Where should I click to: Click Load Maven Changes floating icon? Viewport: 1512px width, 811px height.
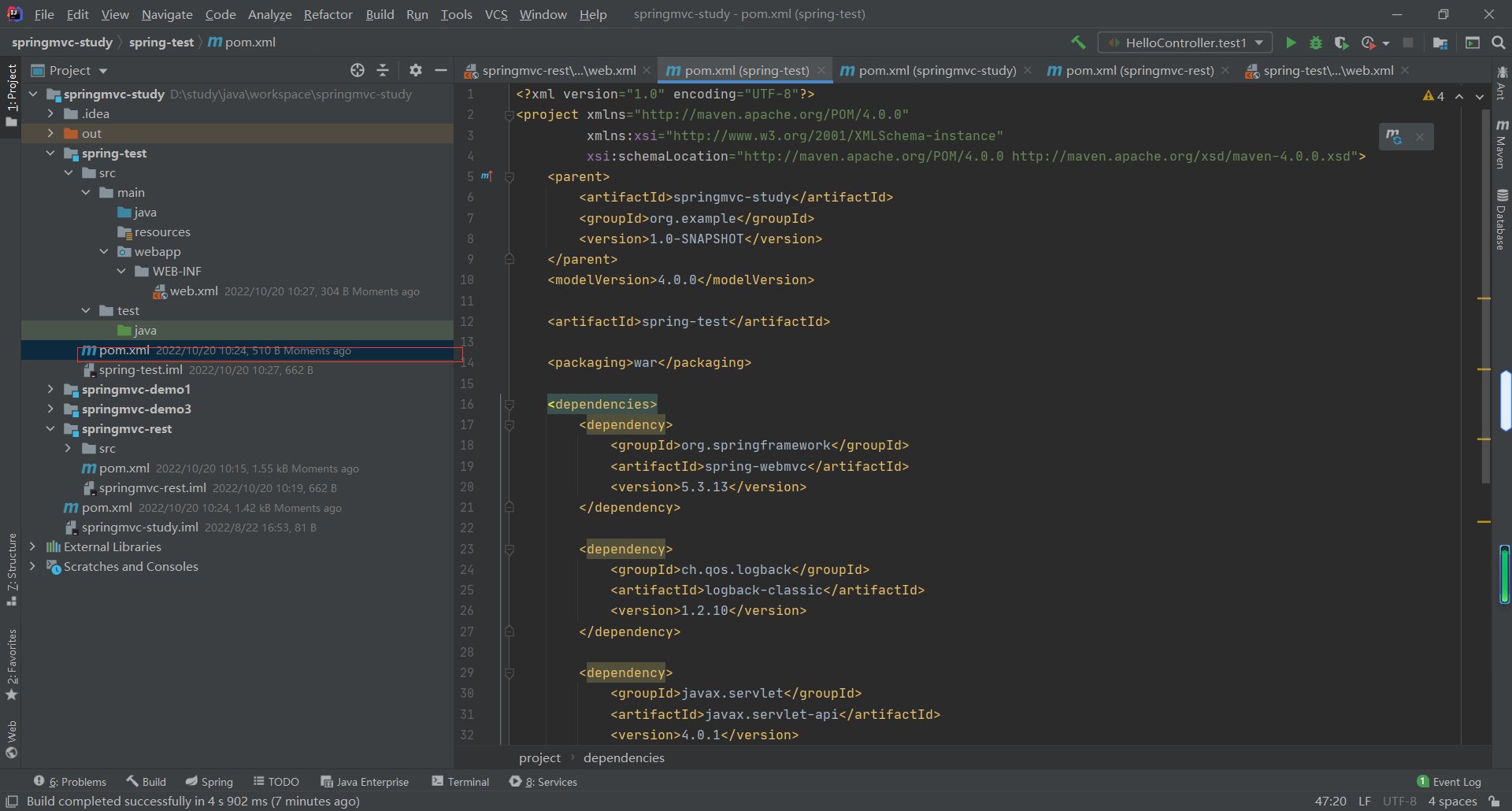[1394, 137]
